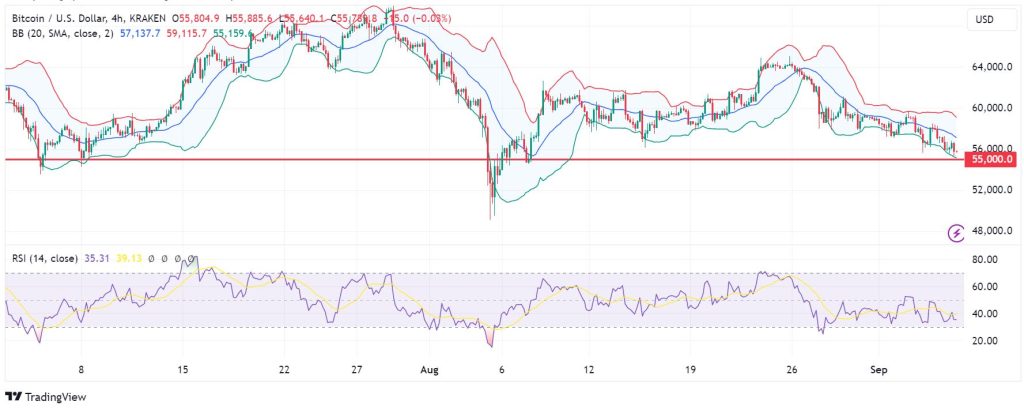Click the 60,000.0 price axis label

[991, 108]
